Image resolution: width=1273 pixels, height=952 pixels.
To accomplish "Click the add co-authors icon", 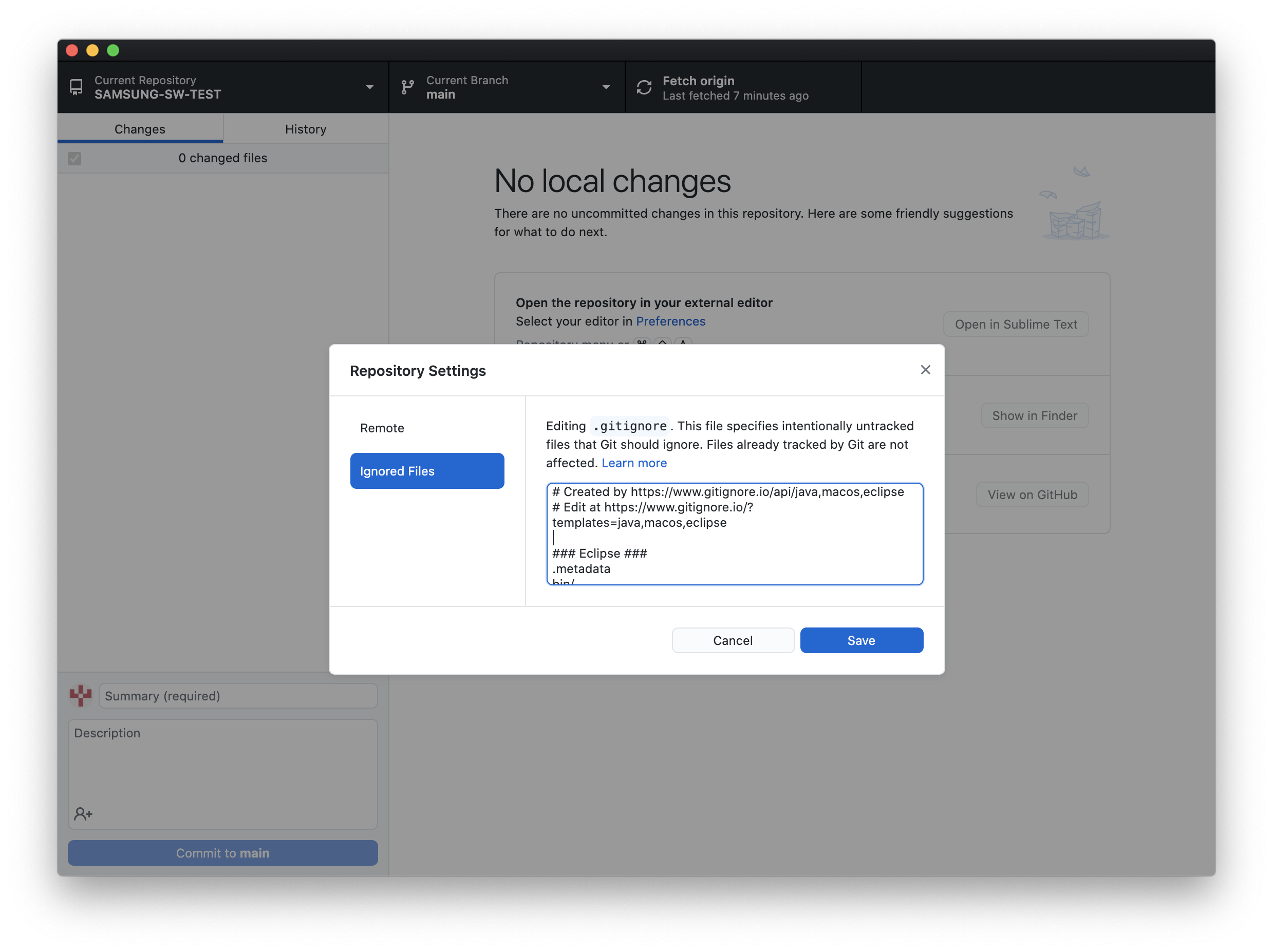I will pos(83,813).
